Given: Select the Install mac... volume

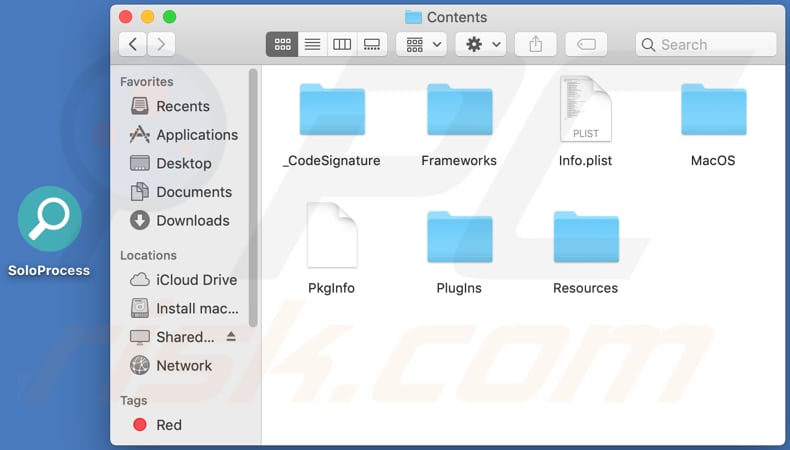Looking at the screenshot, I should 184,308.
